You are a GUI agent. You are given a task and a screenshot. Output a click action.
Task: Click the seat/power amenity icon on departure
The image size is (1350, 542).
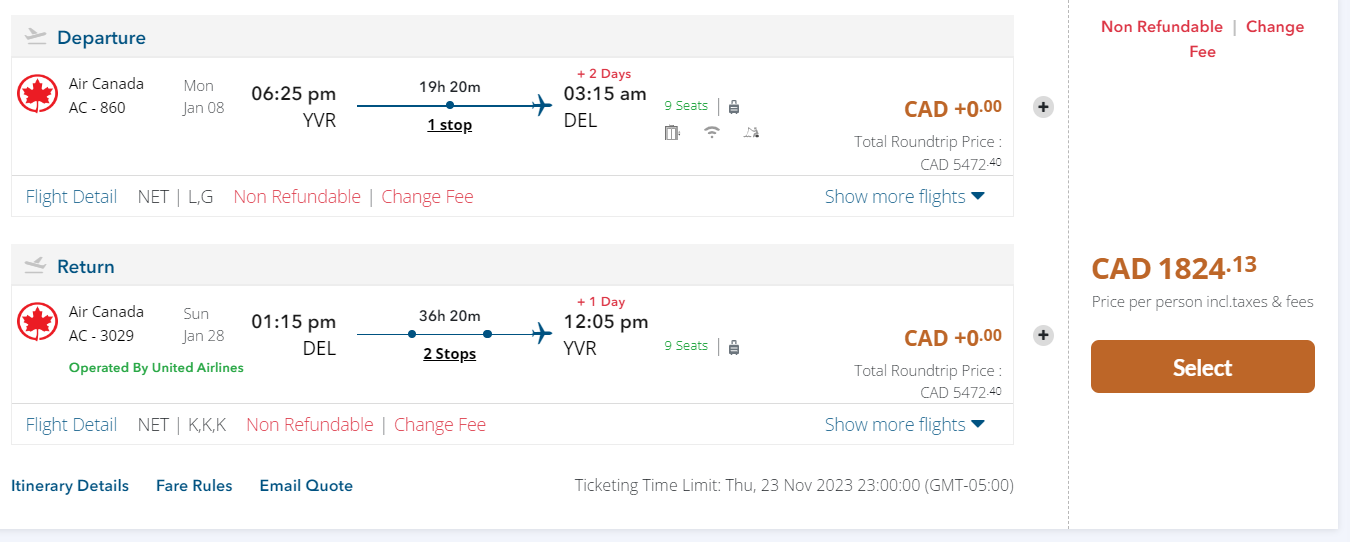coord(672,131)
